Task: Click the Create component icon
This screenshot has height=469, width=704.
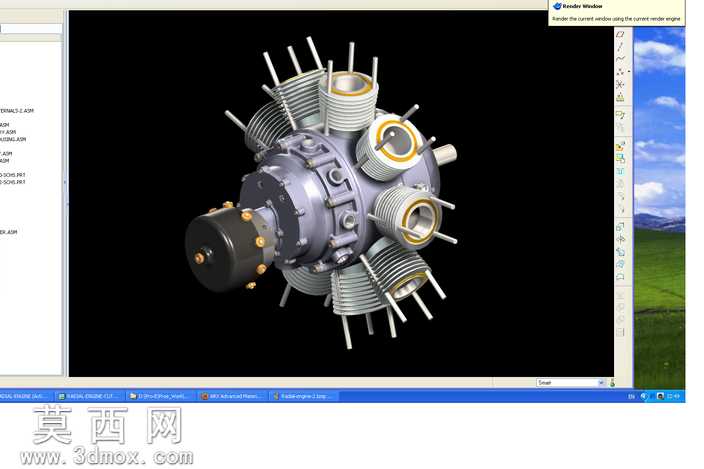Action: [x=620, y=158]
